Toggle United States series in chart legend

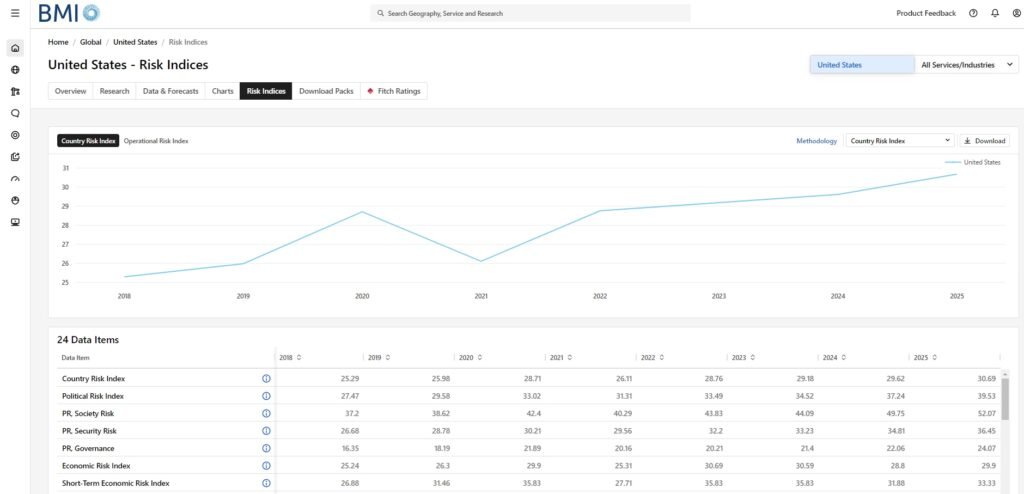tap(974, 162)
